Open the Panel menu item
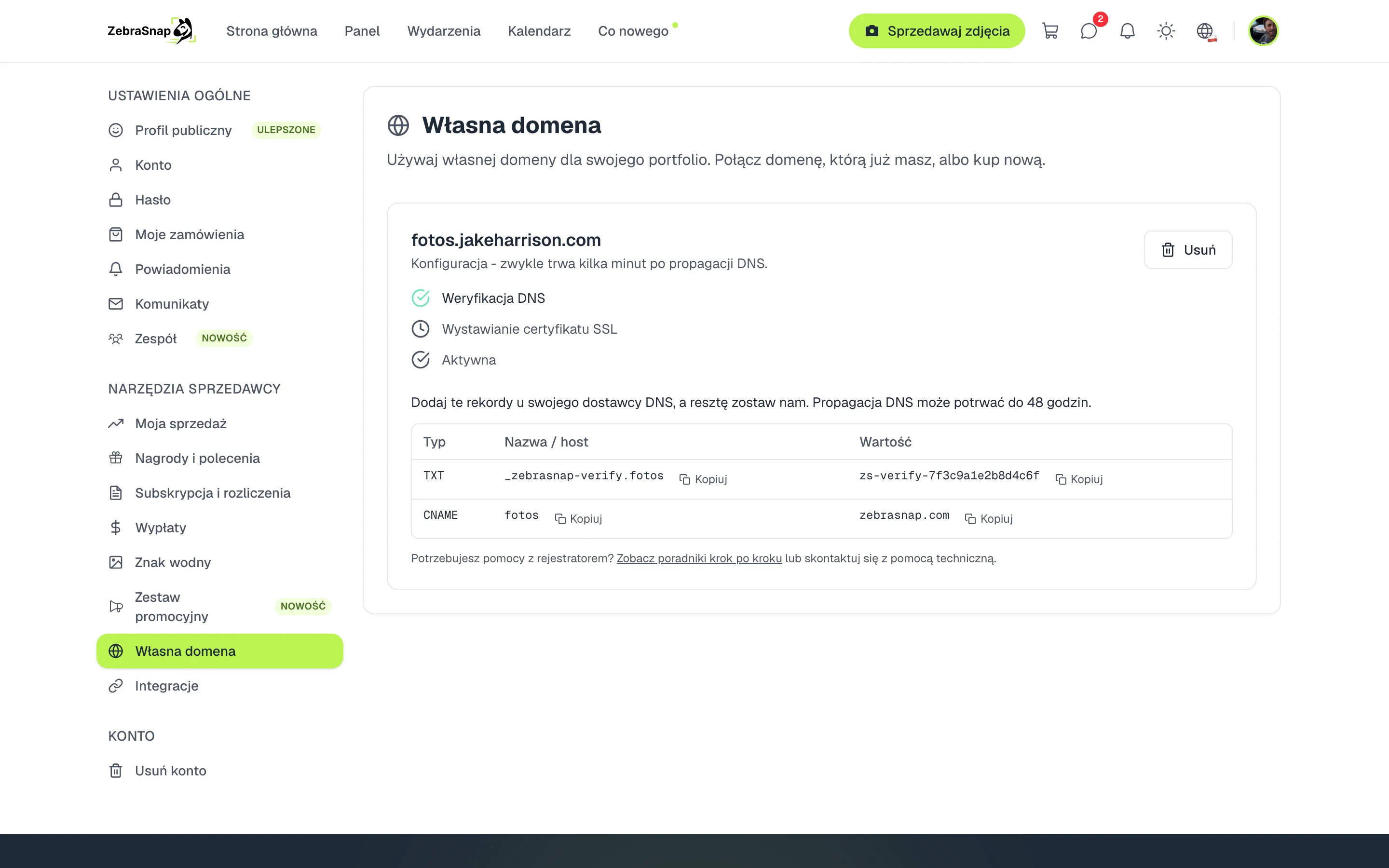The image size is (1389, 868). click(362, 31)
